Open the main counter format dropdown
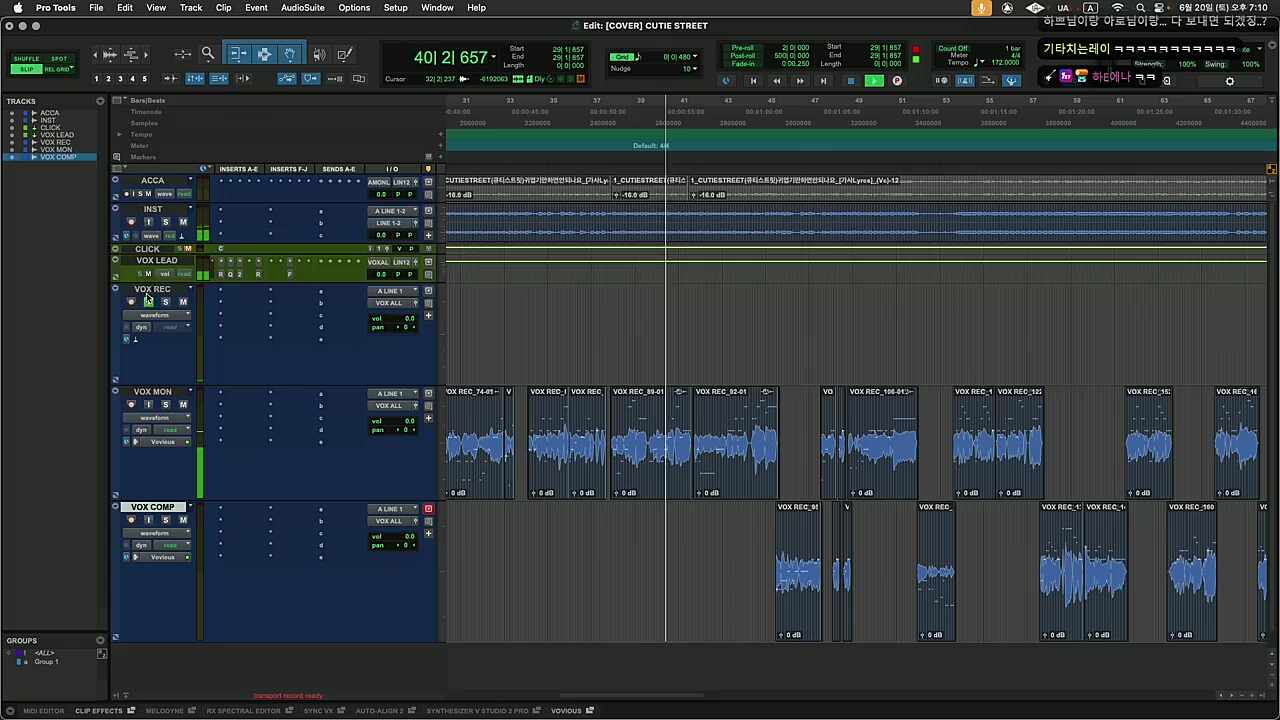 [494, 58]
